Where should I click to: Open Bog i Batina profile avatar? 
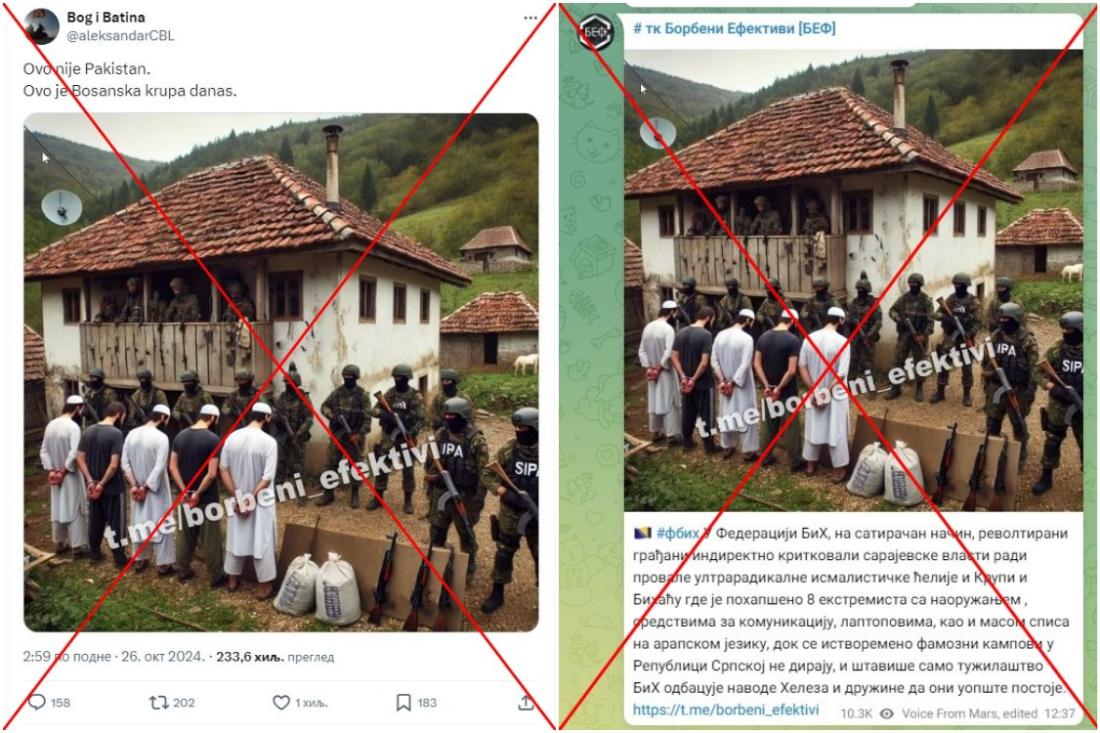point(41,27)
